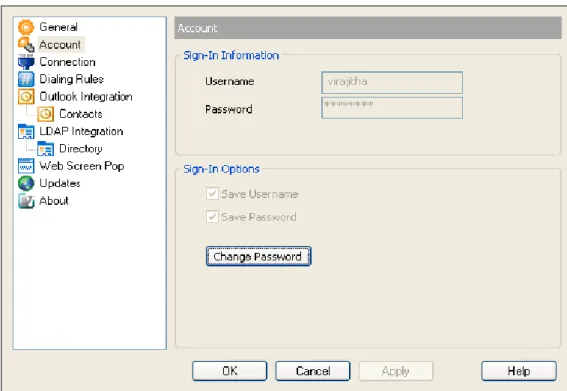This screenshot has height=391, width=567.
Task: Click the Apply button
Action: click(x=396, y=371)
